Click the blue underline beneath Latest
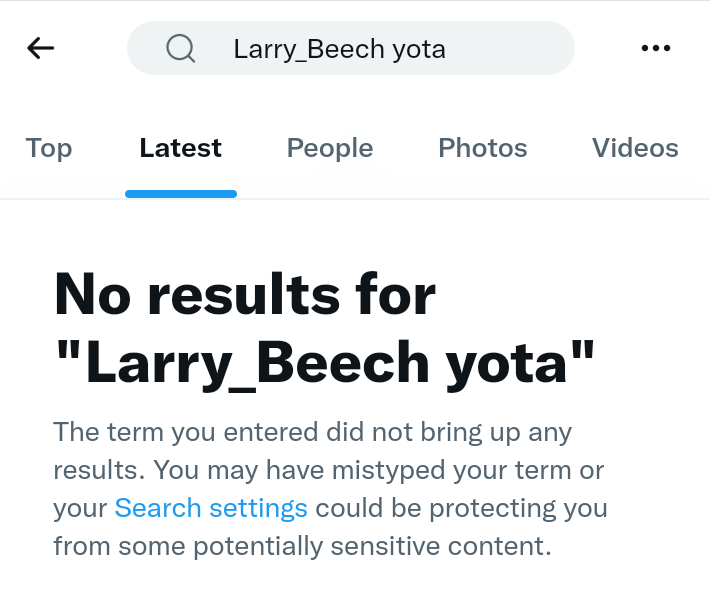 (181, 194)
